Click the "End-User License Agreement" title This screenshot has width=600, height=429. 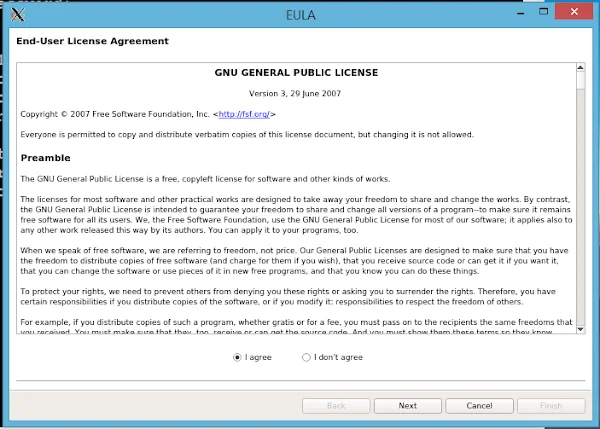click(92, 41)
